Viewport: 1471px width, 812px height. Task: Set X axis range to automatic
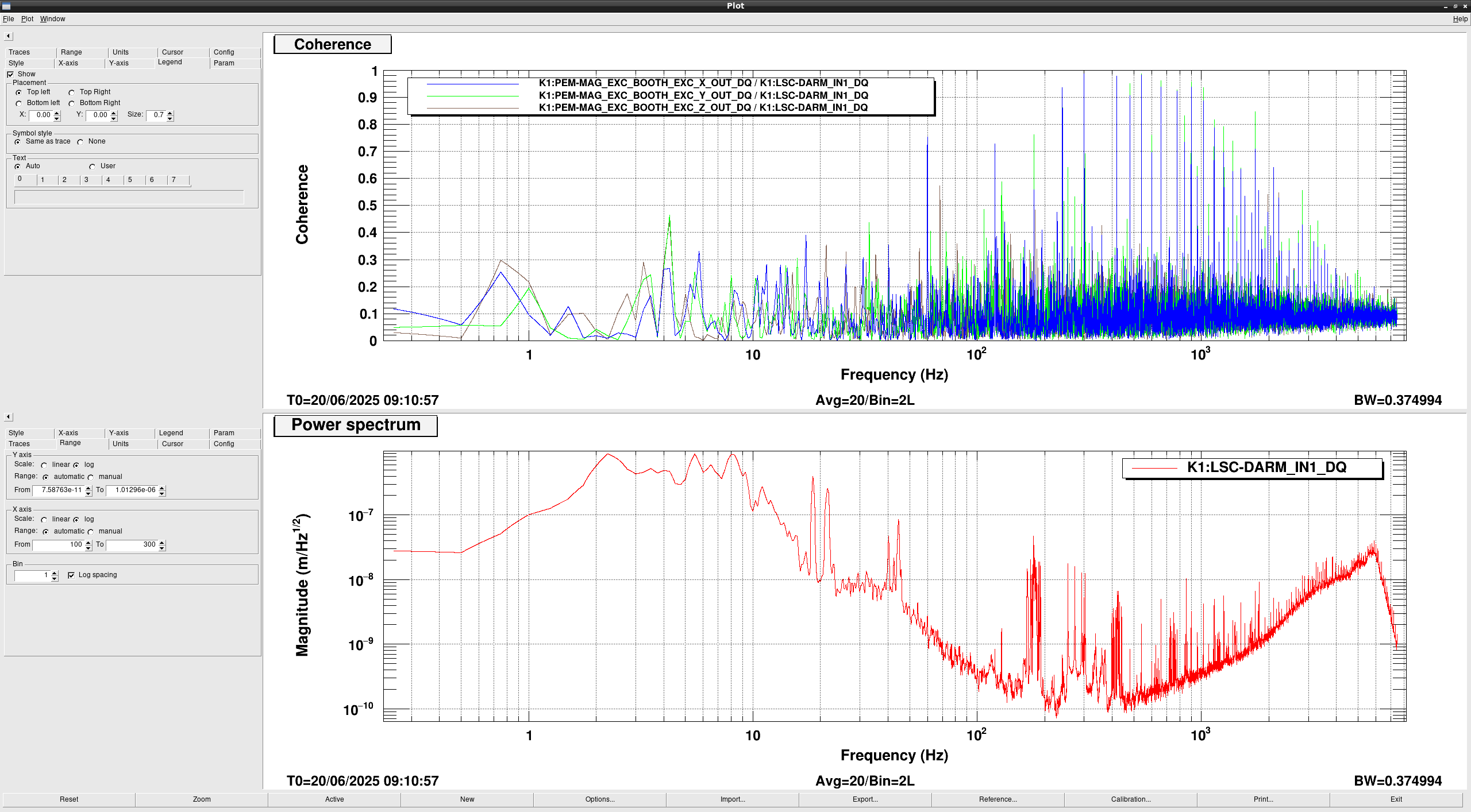[46, 532]
